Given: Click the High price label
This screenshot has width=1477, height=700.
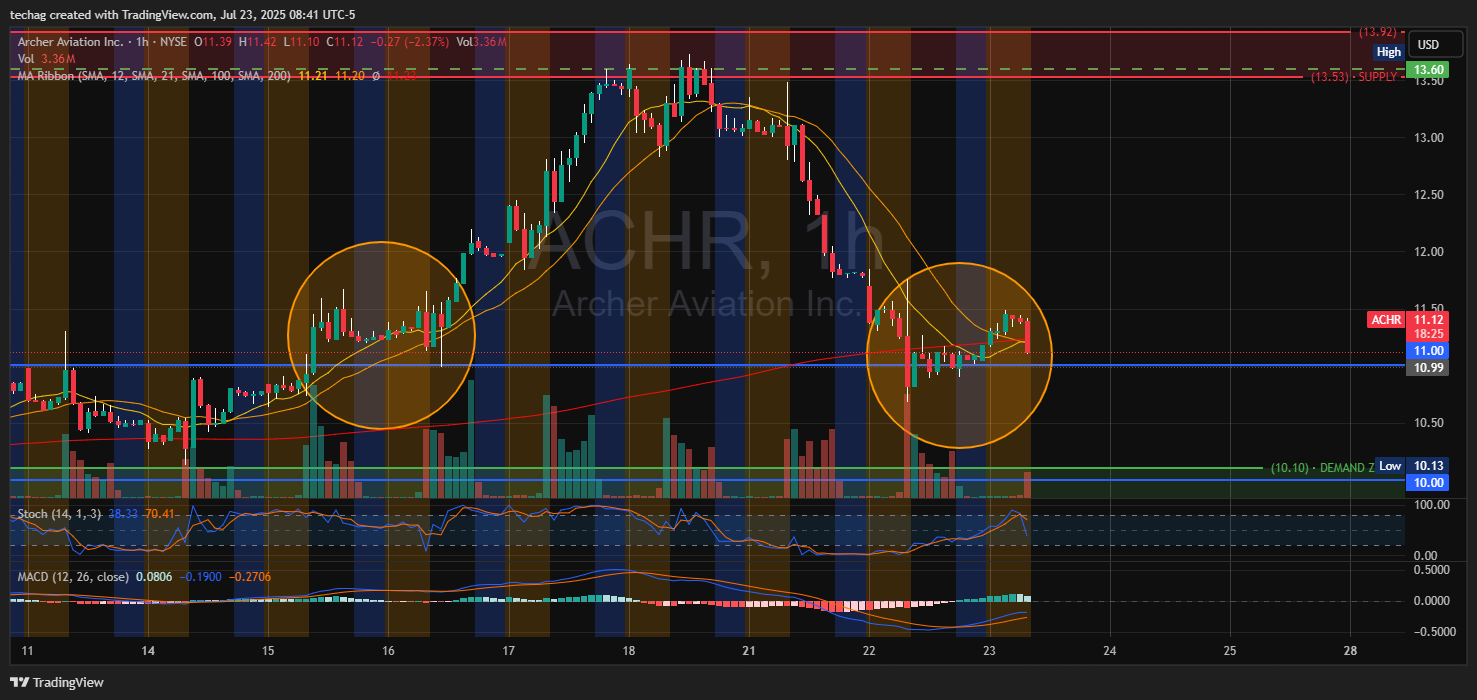Looking at the screenshot, I should (x=1389, y=52).
